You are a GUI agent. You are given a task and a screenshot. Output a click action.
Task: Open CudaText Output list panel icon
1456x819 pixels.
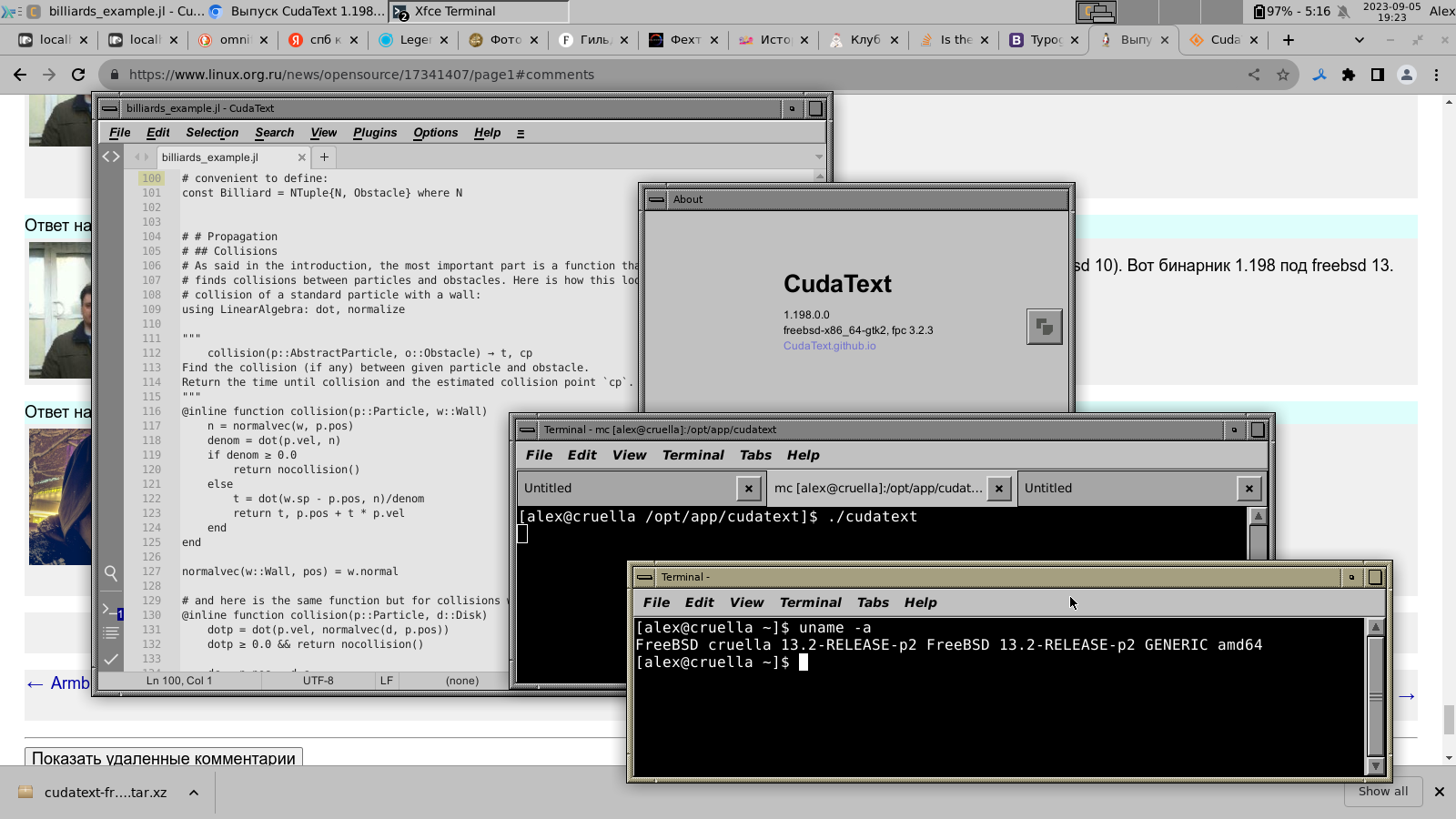click(x=111, y=632)
